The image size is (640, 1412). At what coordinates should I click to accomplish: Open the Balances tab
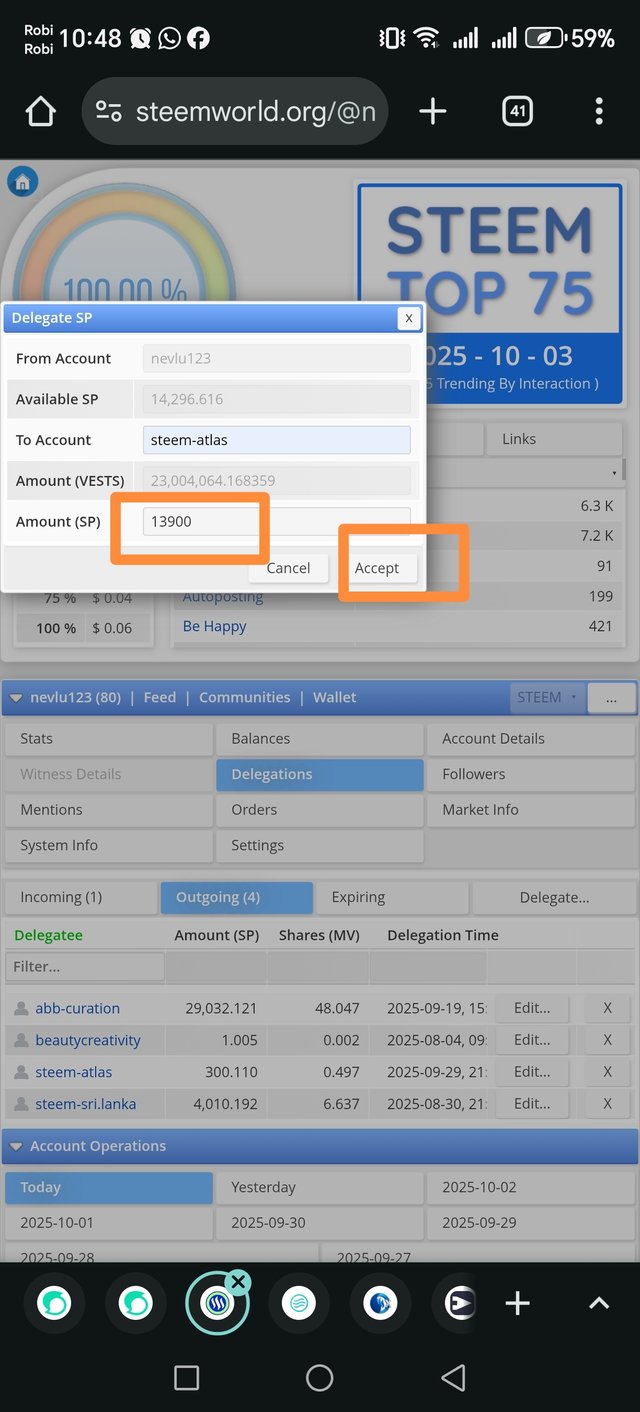320,739
